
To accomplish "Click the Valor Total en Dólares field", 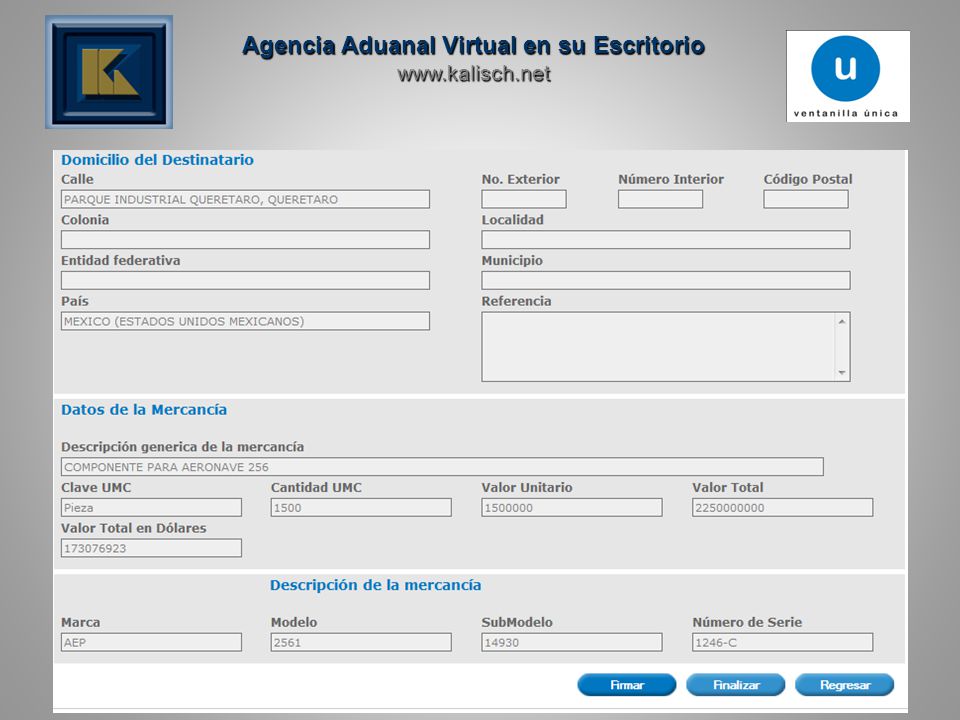I will tap(151, 548).
